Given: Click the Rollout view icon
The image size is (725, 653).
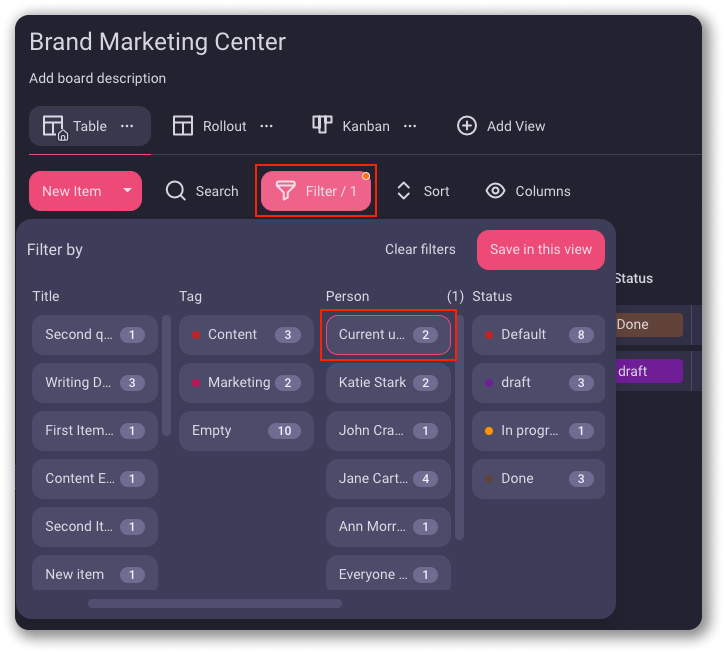Looking at the screenshot, I should tap(182, 126).
